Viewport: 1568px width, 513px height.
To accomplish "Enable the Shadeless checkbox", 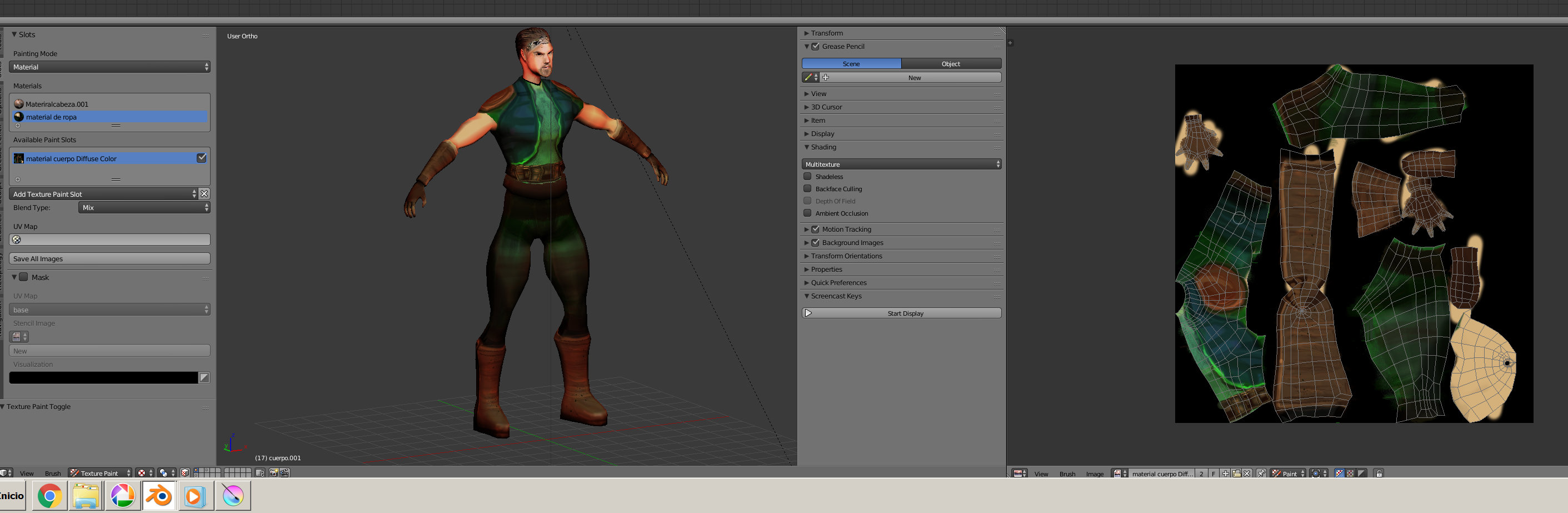I will click(807, 177).
